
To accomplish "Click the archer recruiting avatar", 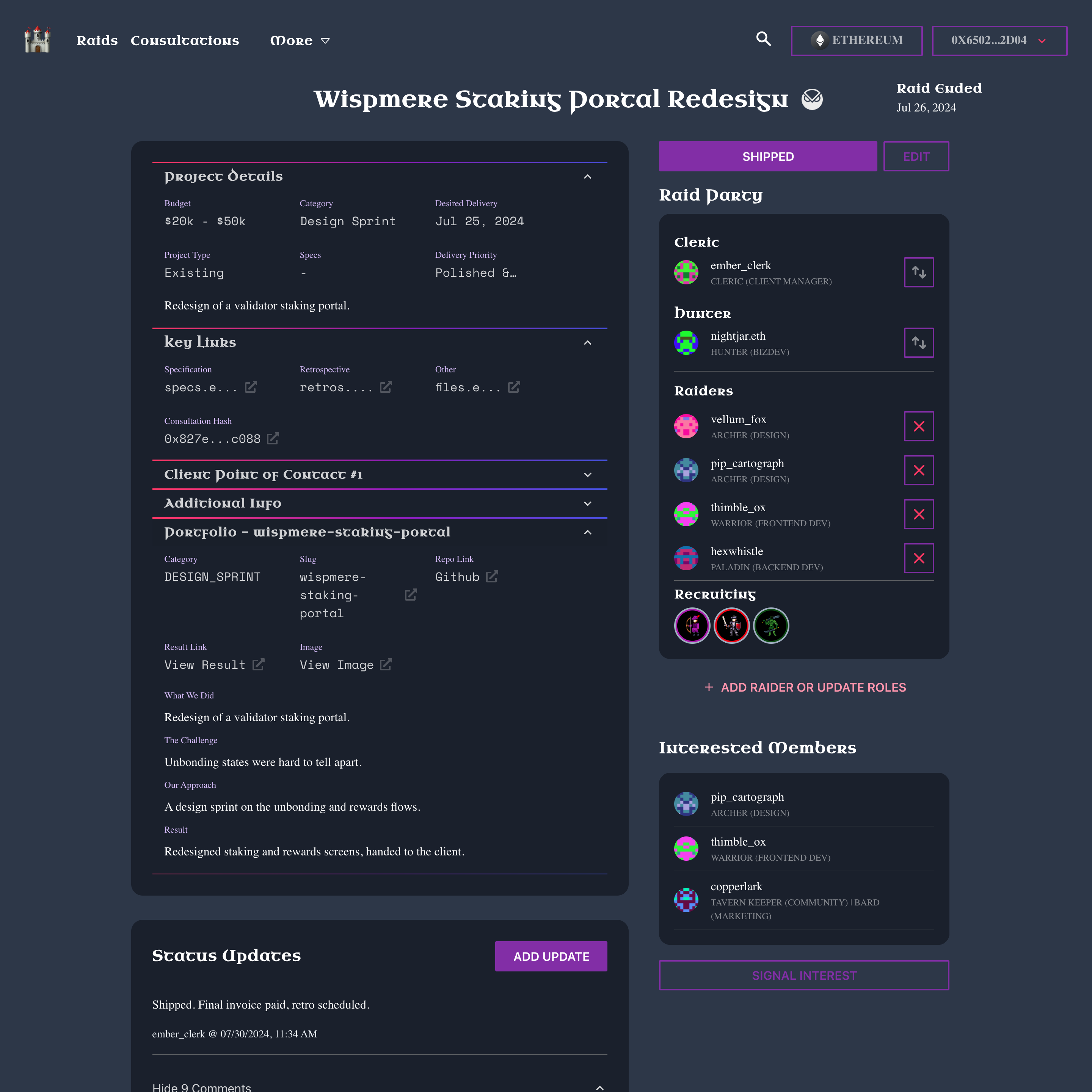I will [x=692, y=626].
